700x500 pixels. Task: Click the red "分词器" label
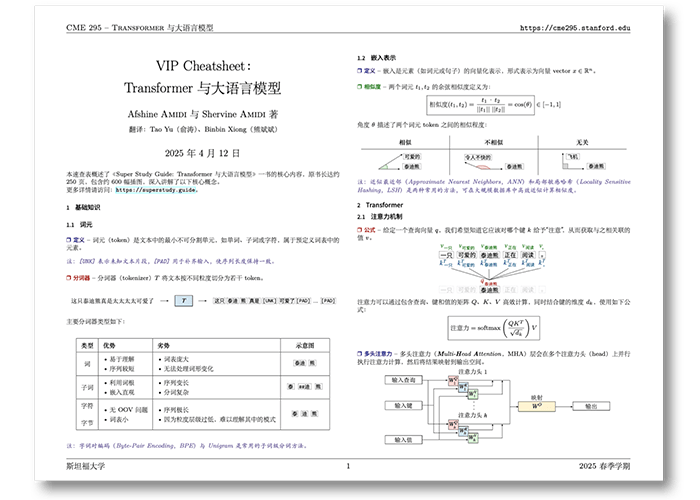click(x=81, y=278)
